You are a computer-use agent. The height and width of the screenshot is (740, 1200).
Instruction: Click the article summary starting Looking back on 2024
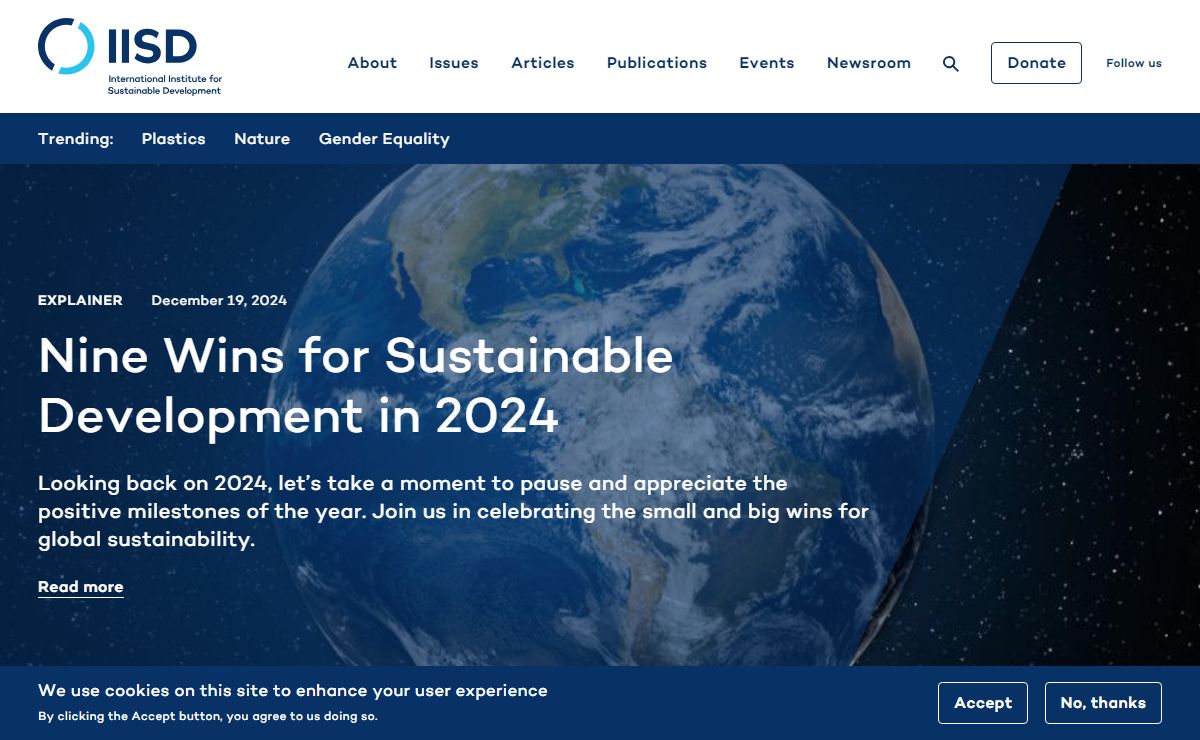(x=453, y=512)
